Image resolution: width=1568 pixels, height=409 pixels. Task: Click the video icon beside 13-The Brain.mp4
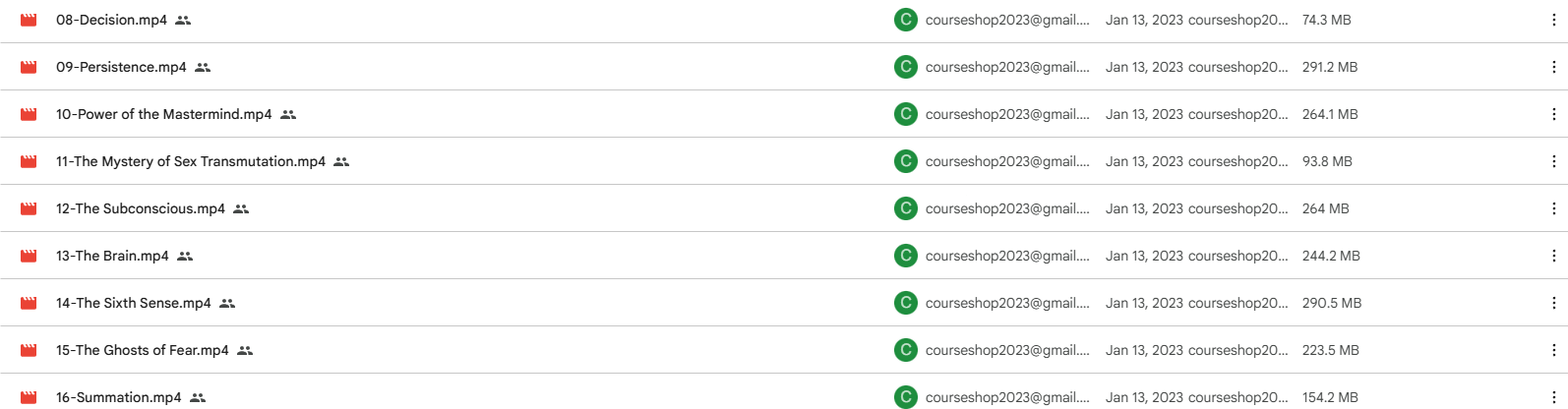coord(29,256)
